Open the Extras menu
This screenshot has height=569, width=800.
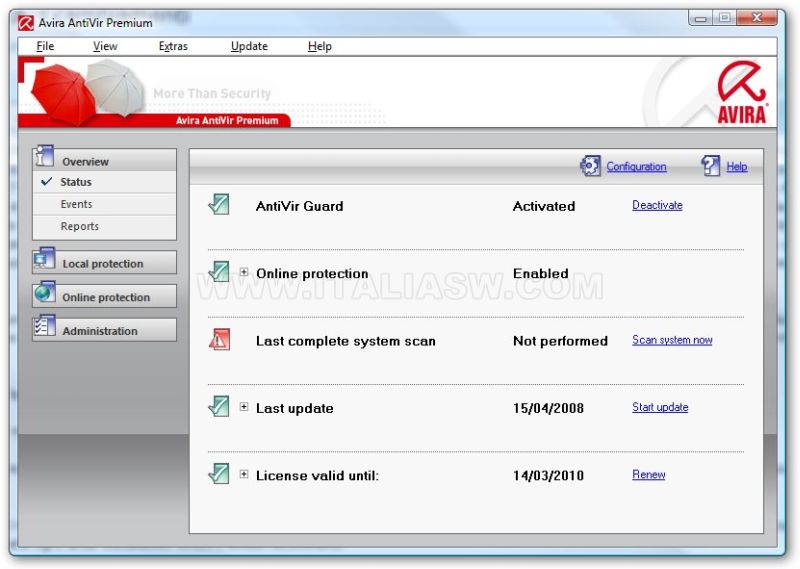pyautogui.click(x=173, y=46)
